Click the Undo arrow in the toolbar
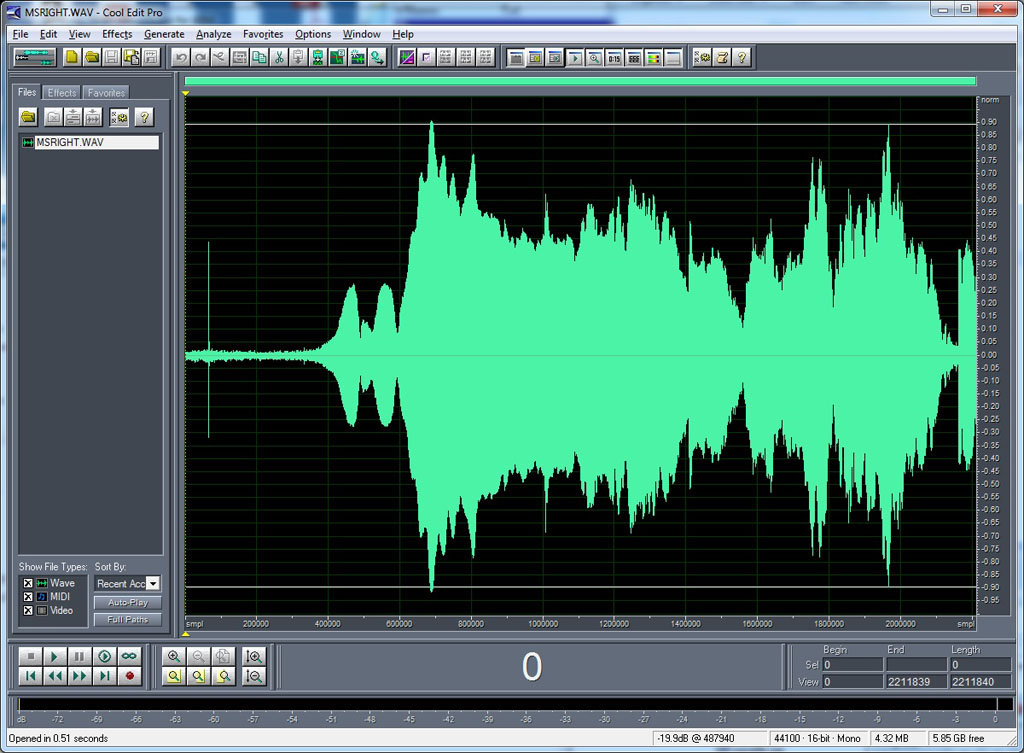This screenshot has width=1024, height=753. tap(181, 58)
